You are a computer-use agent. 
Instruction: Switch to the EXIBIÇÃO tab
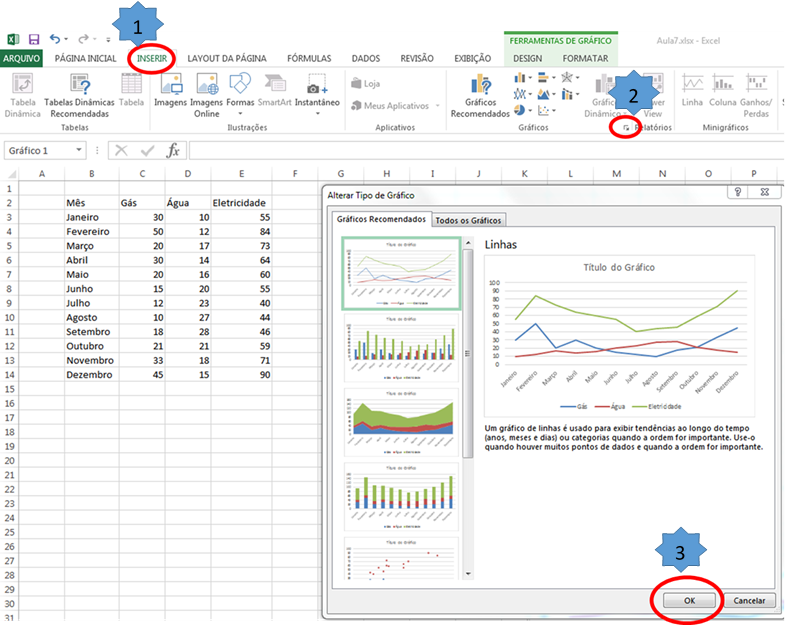473,58
